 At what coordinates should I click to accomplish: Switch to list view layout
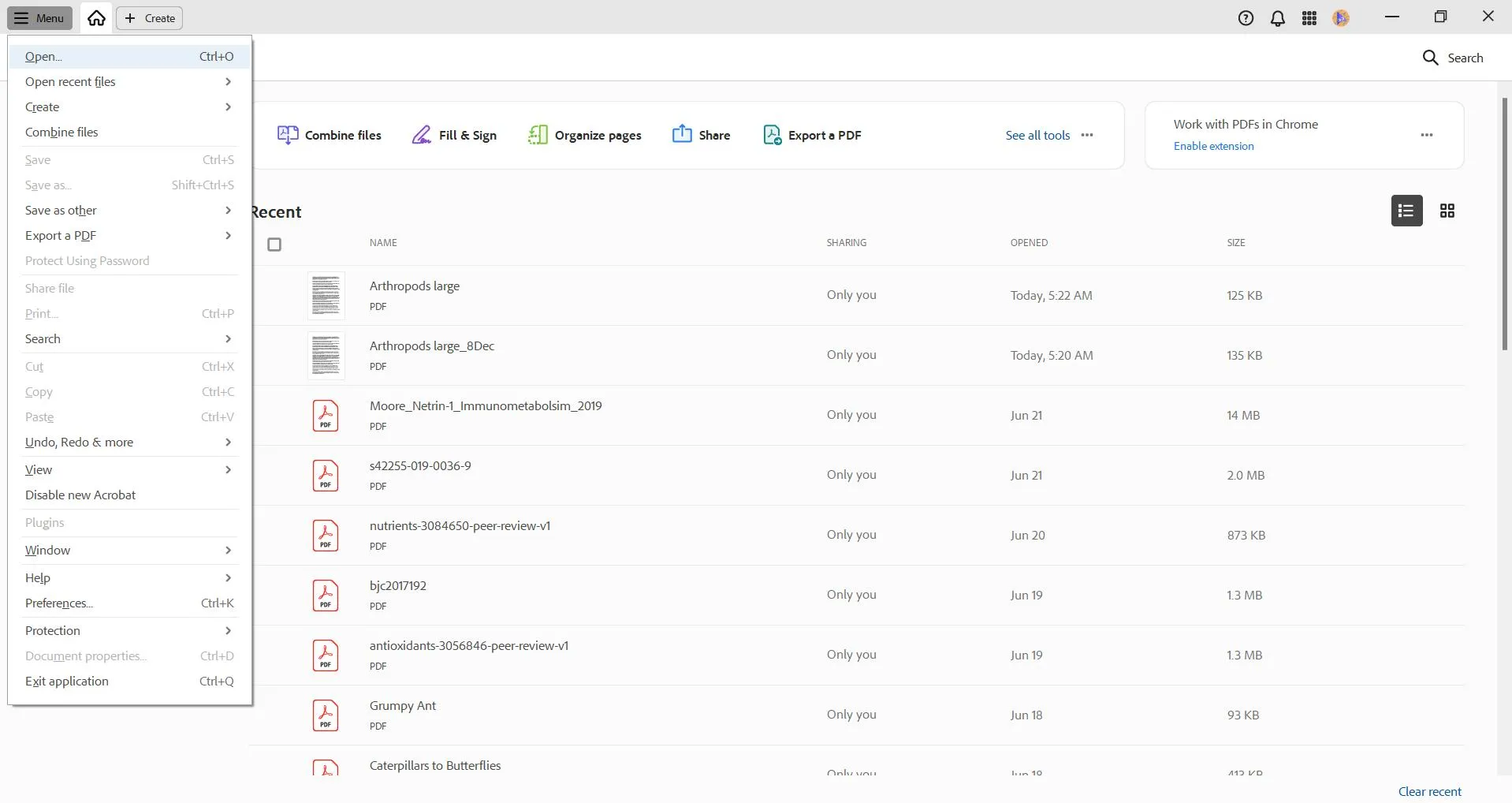1406,211
